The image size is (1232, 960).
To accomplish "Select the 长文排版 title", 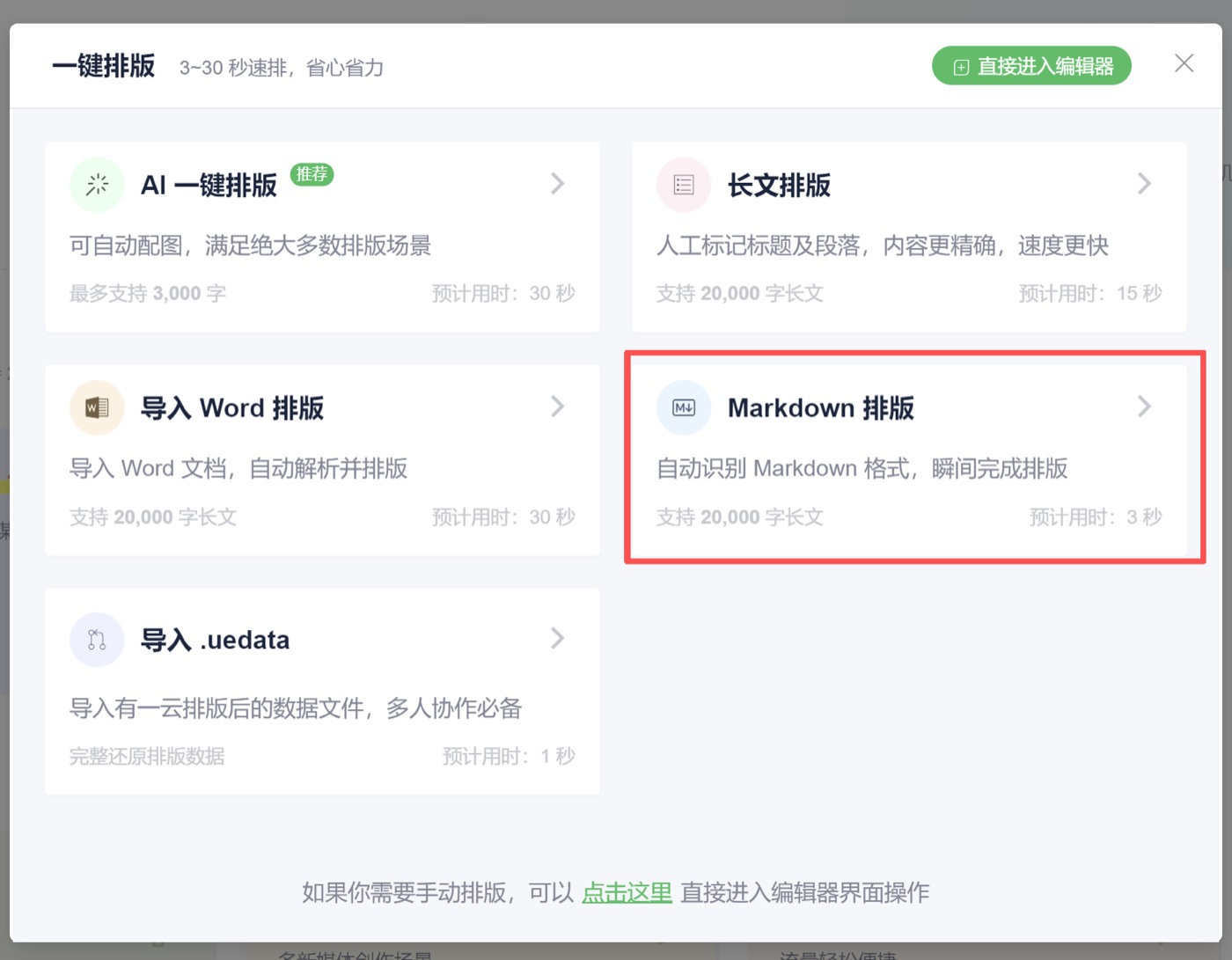I will click(x=779, y=185).
